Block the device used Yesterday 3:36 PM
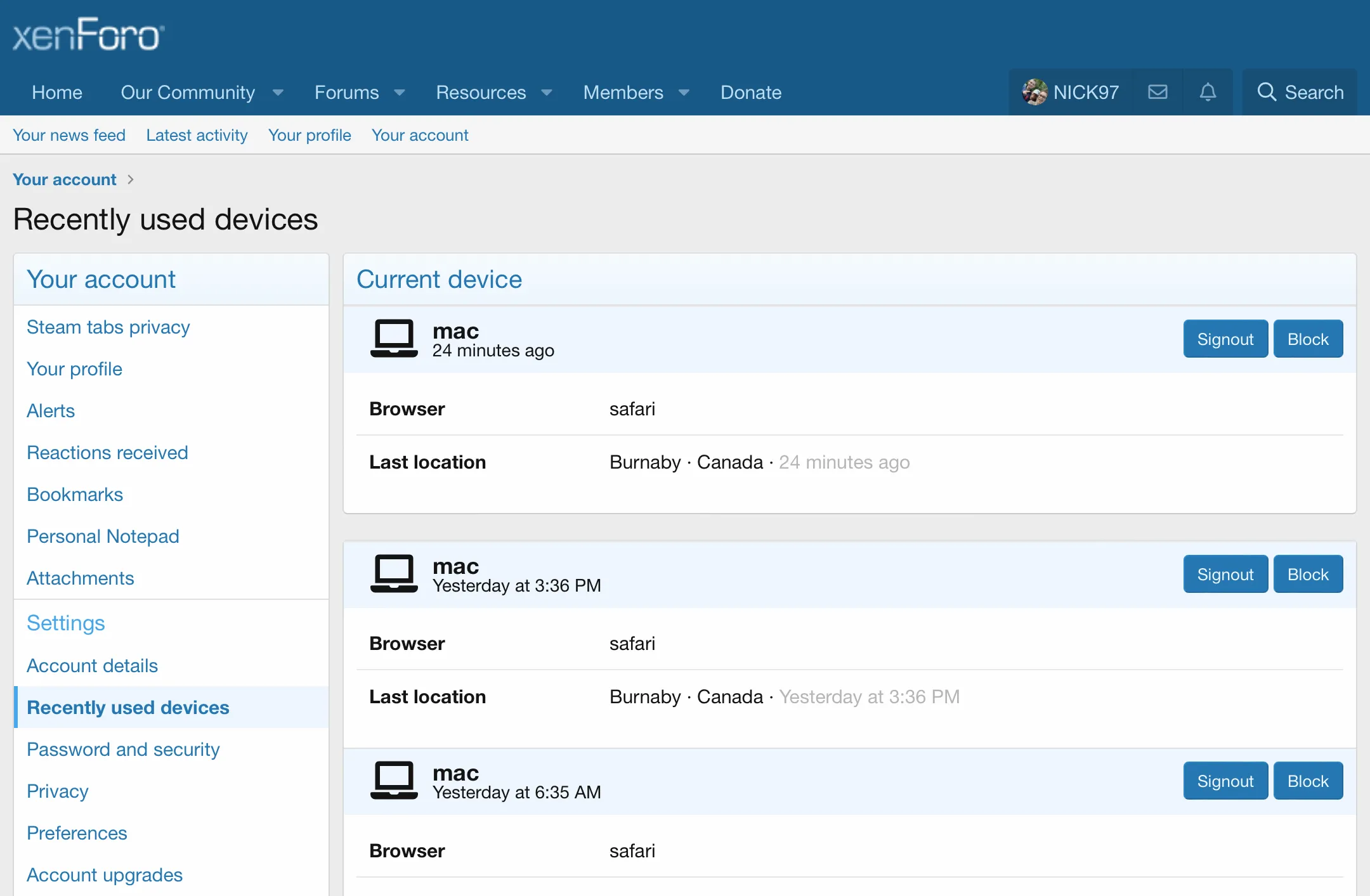1370x896 pixels. 1307,575
